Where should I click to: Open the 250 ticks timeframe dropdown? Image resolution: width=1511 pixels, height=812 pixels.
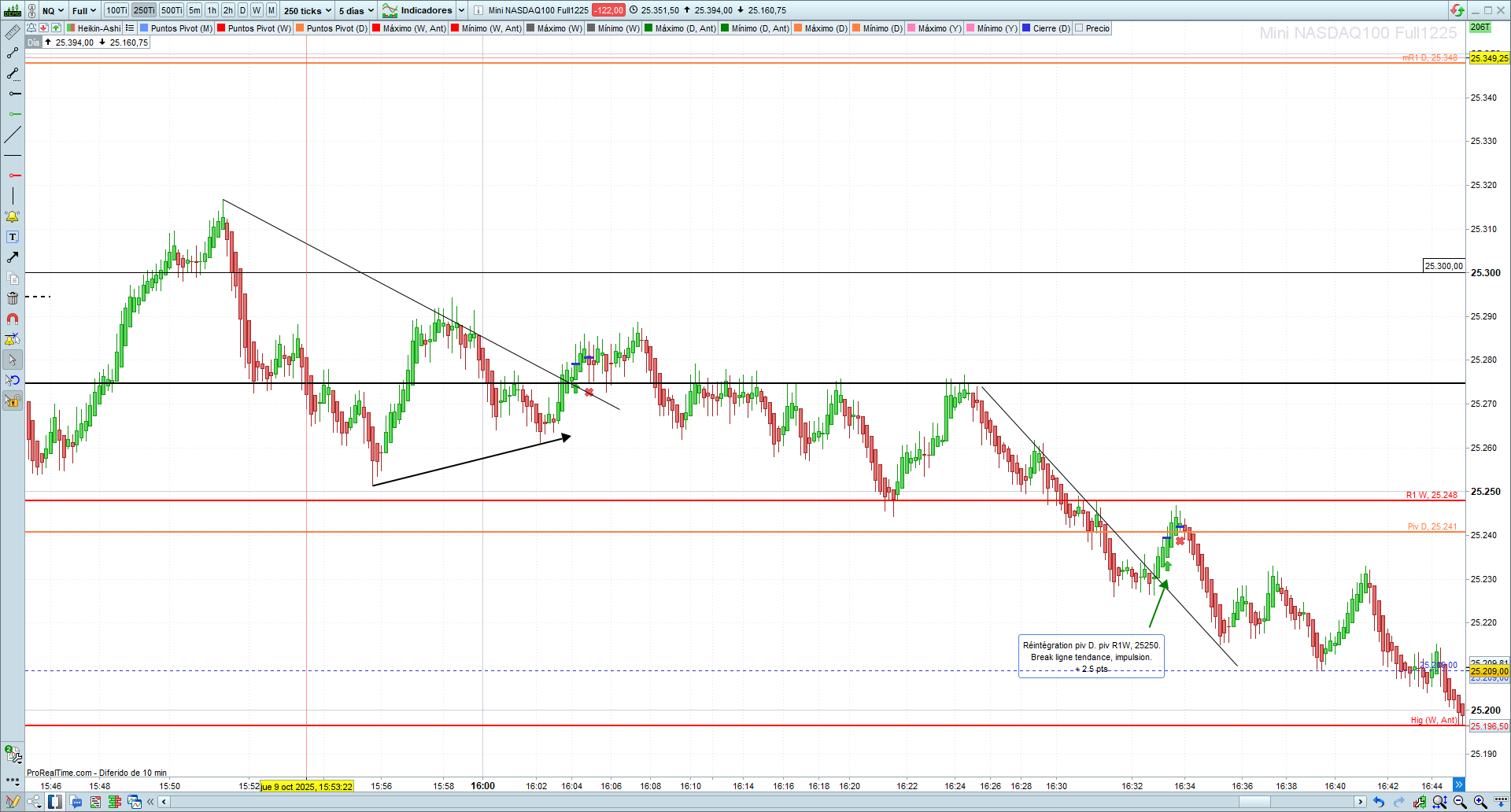tap(308, 10)
